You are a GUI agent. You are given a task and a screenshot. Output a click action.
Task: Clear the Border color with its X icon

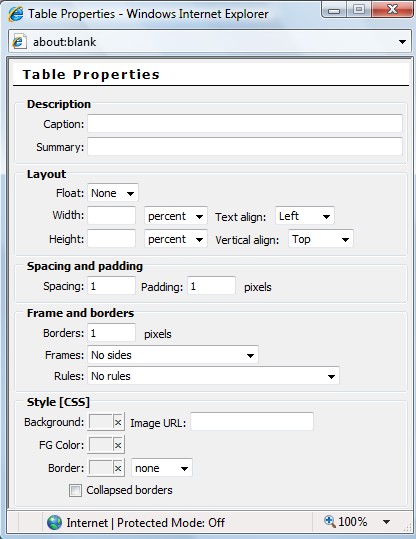[x=118, y=468]
